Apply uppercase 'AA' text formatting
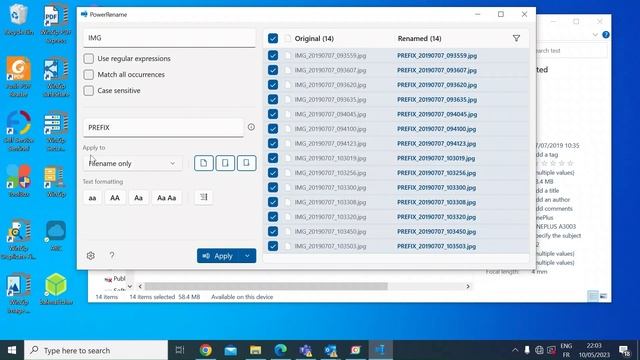640x360 pixels. [x=115, y=198]
